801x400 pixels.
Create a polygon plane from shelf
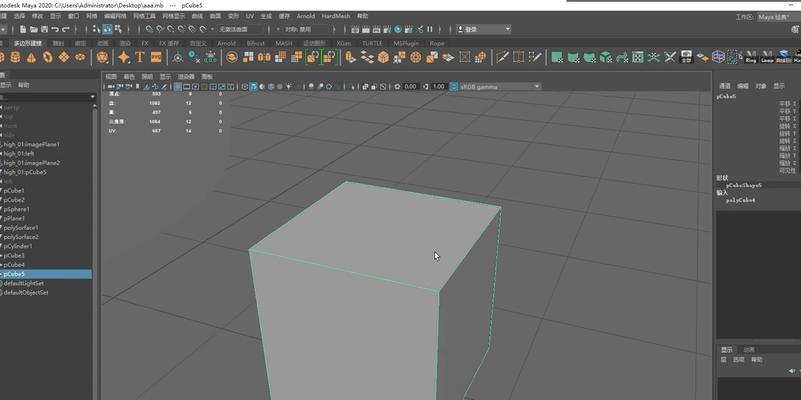coord(64,57)
